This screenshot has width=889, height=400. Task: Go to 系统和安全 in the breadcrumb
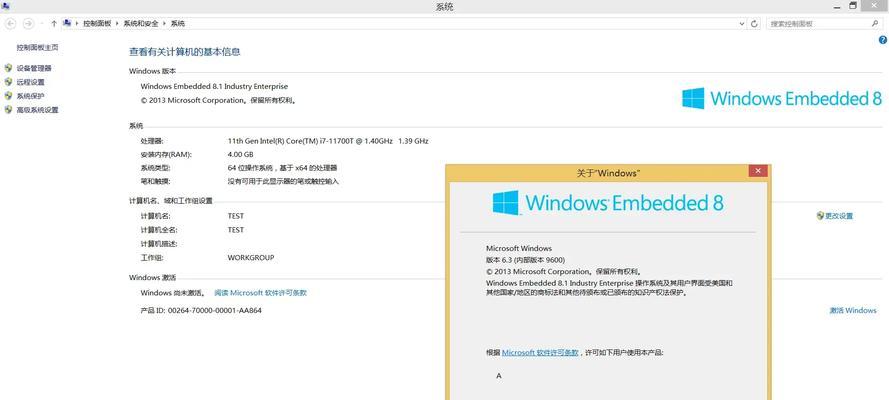click(141, 24)
